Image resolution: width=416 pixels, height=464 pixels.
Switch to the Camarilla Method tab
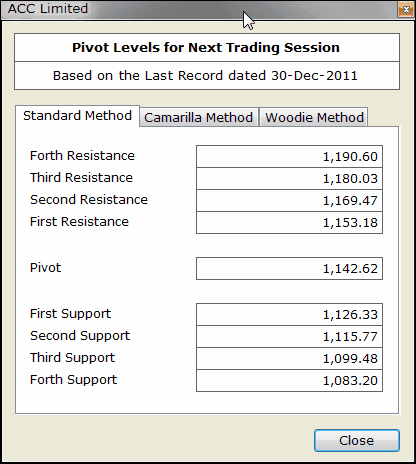point(199,117)
